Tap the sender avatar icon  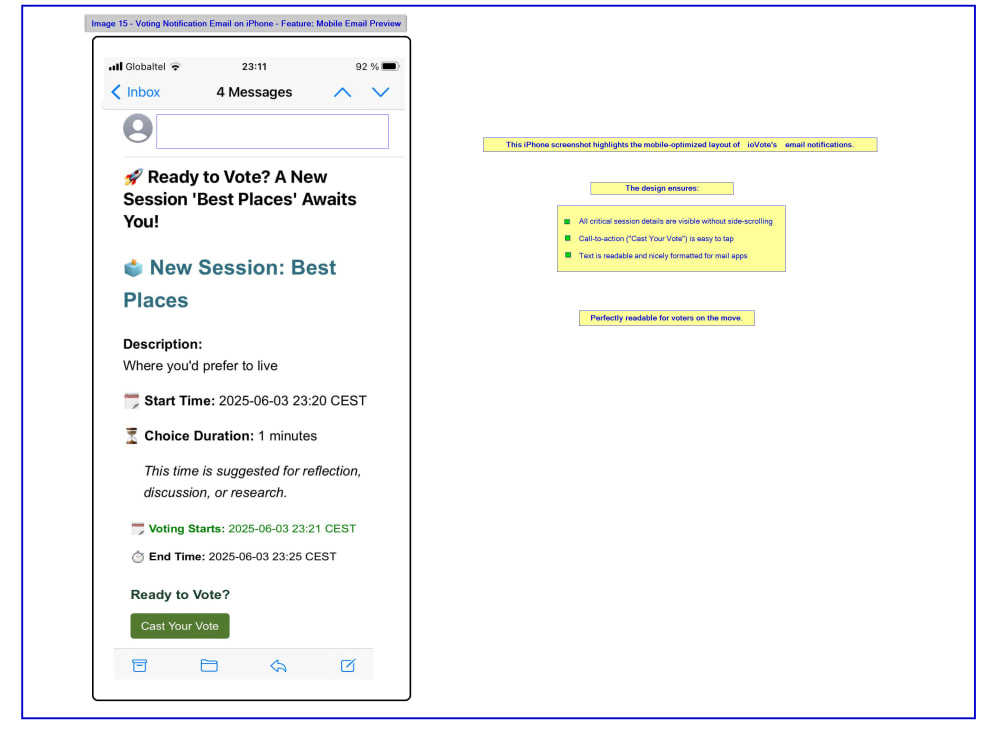click(138, 128)
